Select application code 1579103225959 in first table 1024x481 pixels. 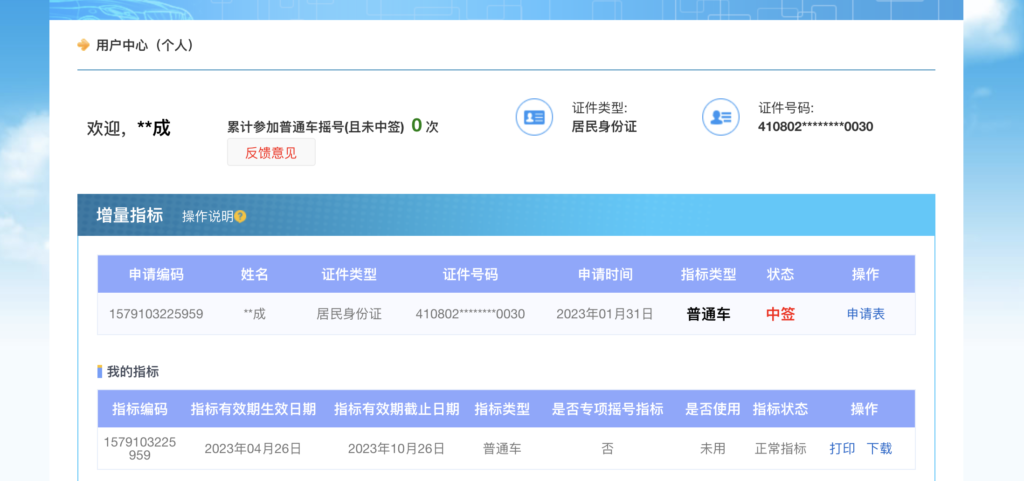(x=156, y=314)
